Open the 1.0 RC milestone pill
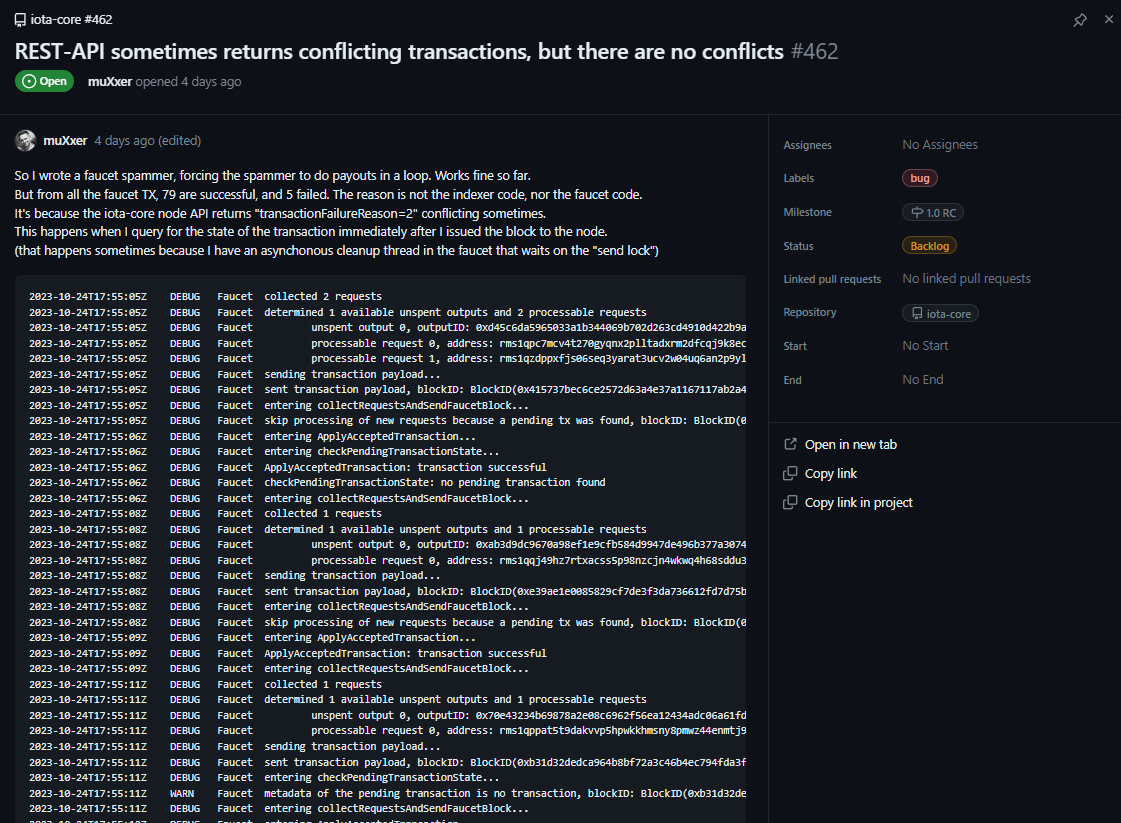1121x823 pixels. point(933,212)
